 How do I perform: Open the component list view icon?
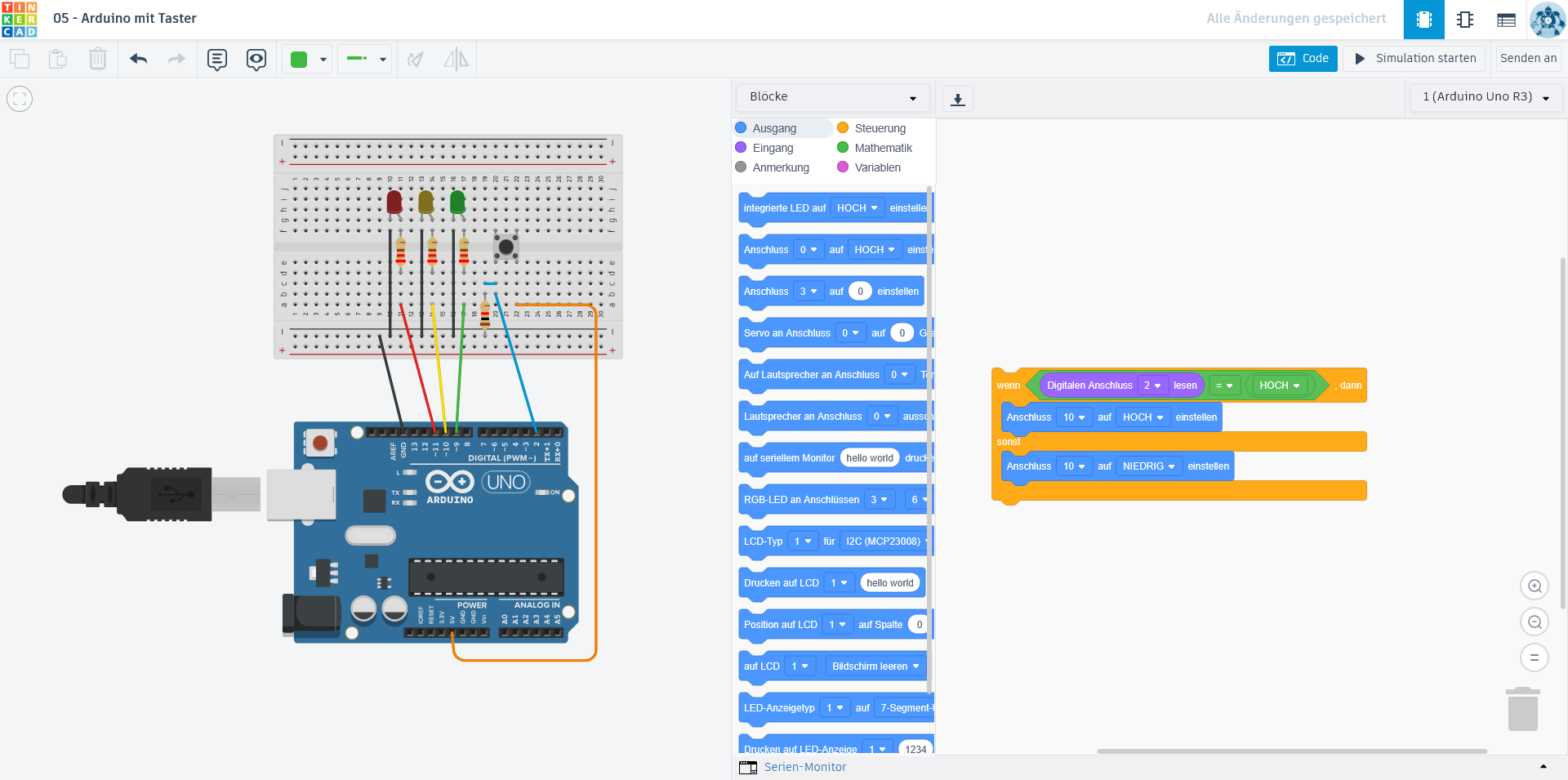[x=1507, y=20]
